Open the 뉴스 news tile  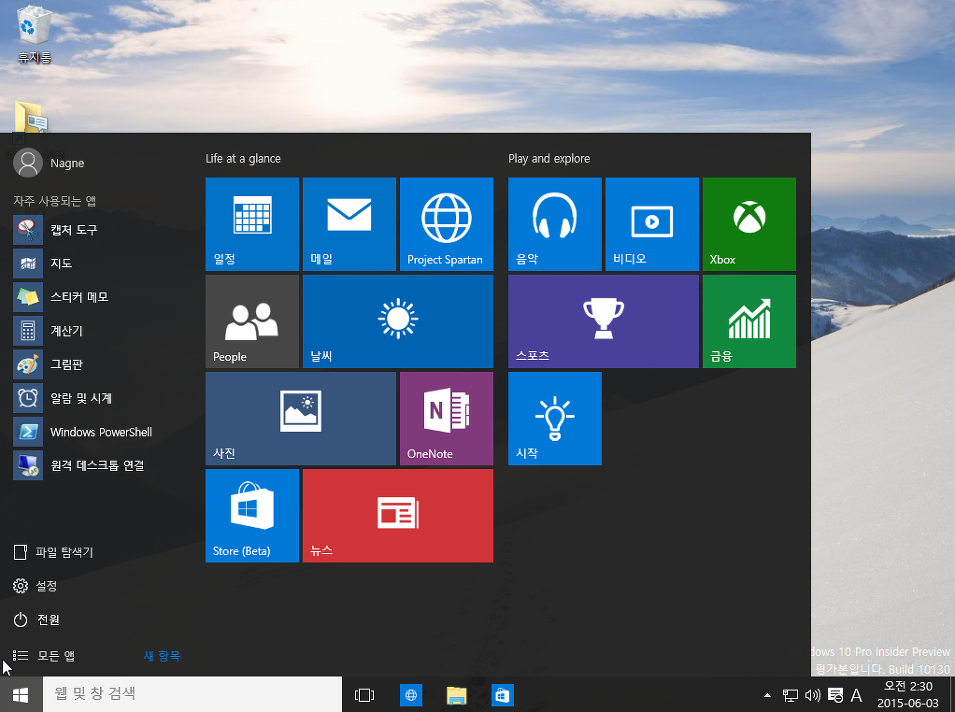(398, 516)
